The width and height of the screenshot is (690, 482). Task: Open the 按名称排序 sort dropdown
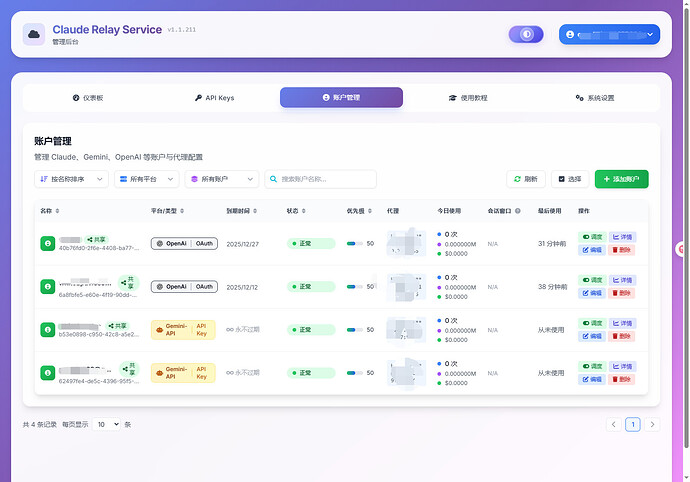(x=71, y=179)
